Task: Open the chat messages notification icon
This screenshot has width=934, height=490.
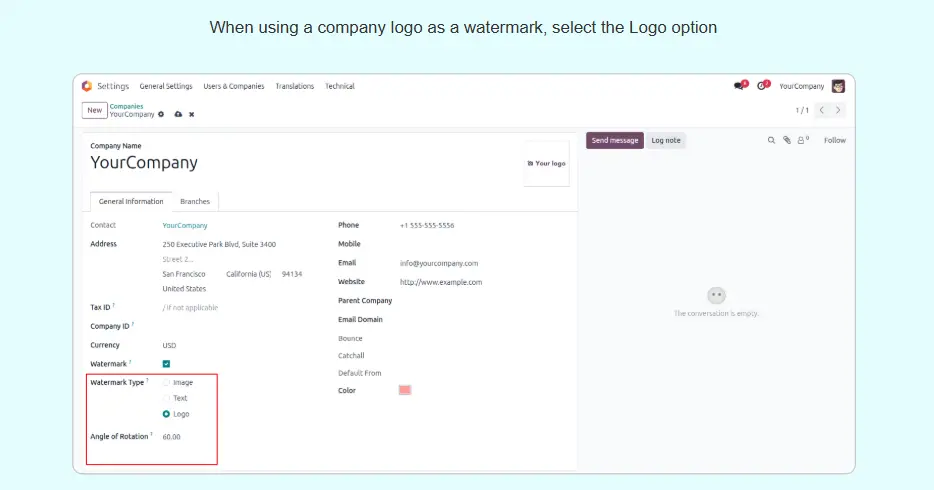Action: (739, 86)
